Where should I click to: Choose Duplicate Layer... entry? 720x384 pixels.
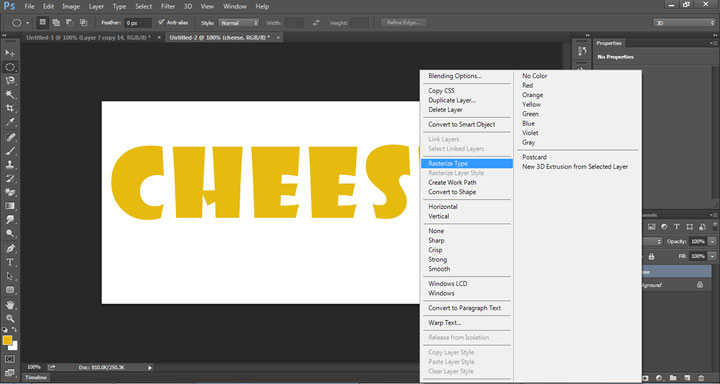[452, 100]
